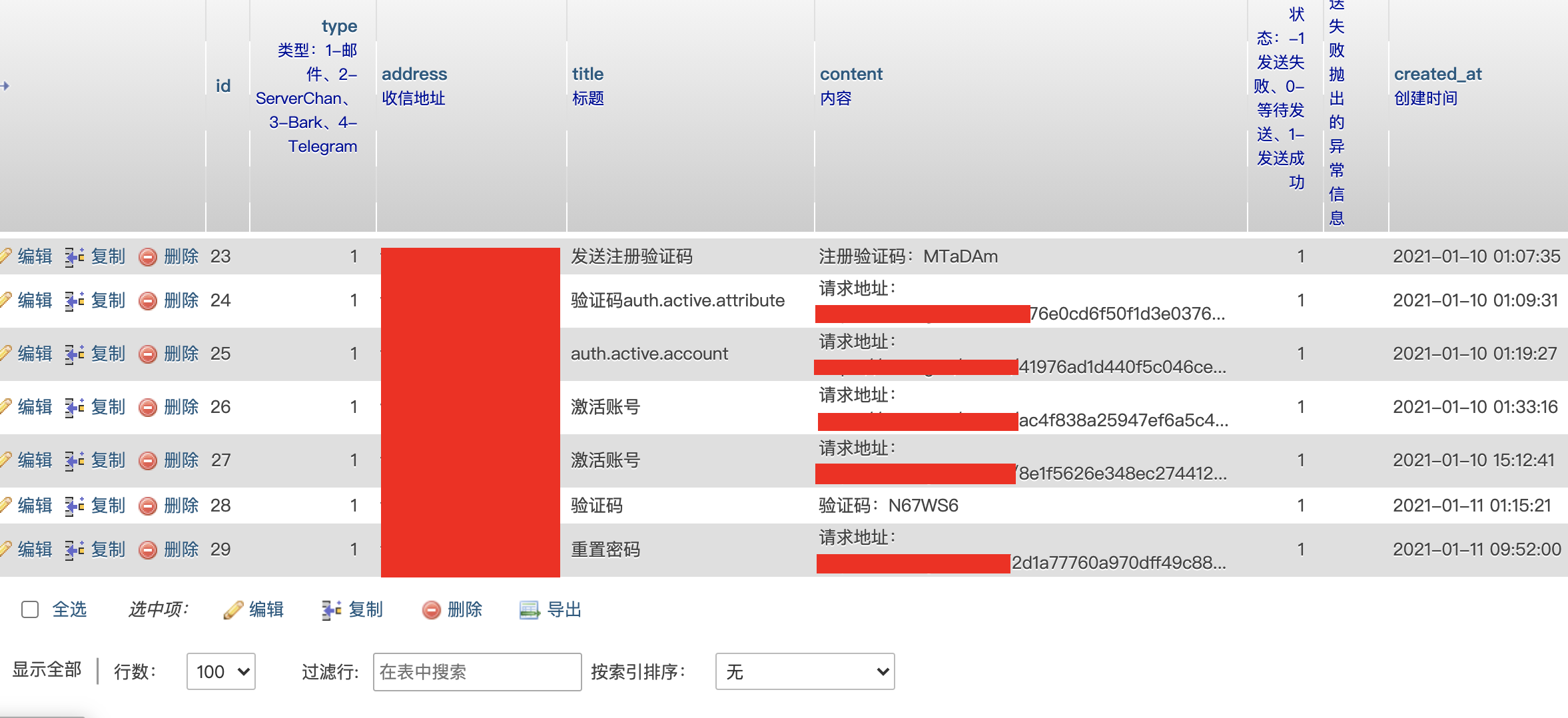Image resolution: width=1568 pixels, height=718 pixels.
Task: Select the 发送注册验证码 title cell
Action: coord(631,256)
